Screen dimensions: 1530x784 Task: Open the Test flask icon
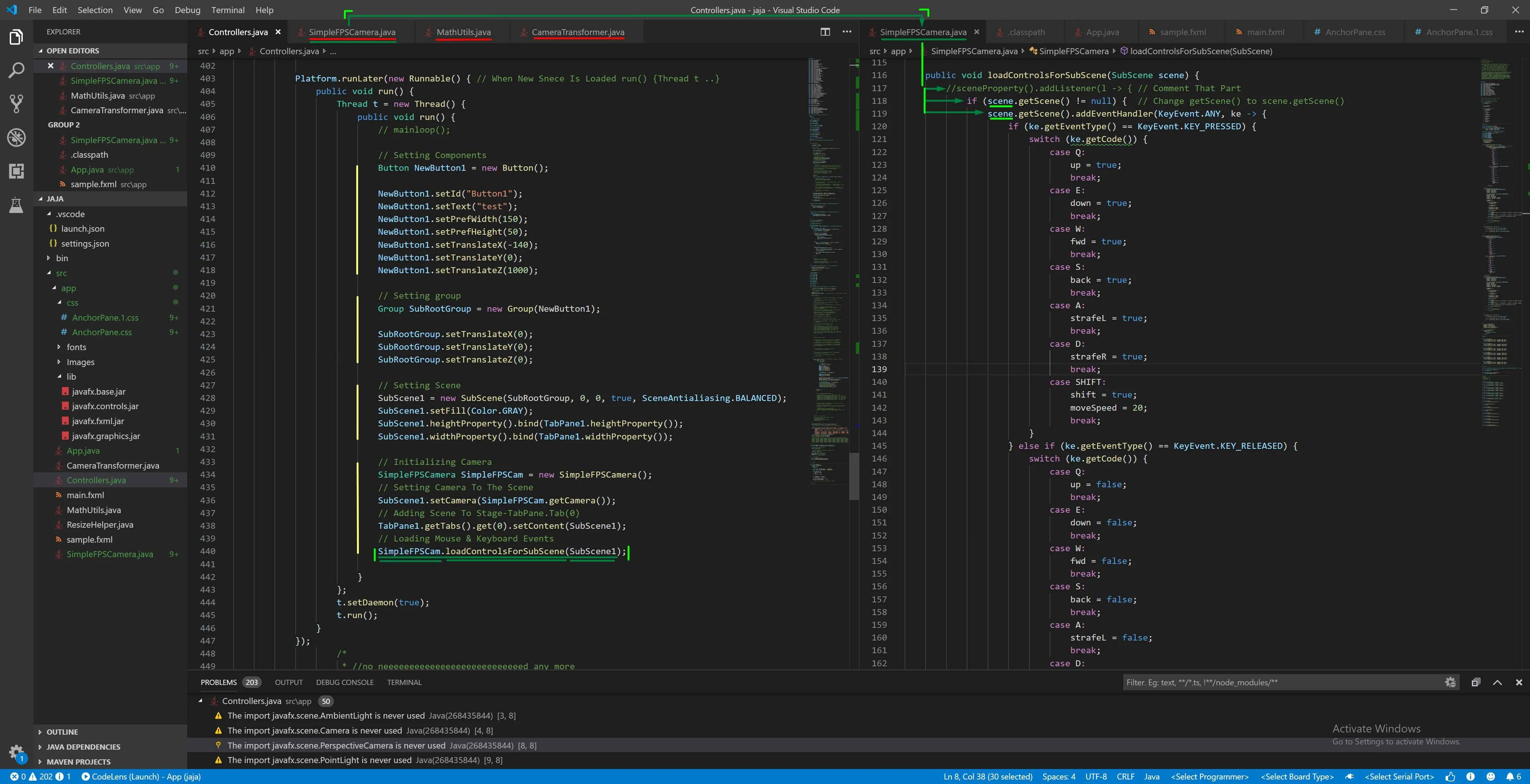(x=16, y=206)
